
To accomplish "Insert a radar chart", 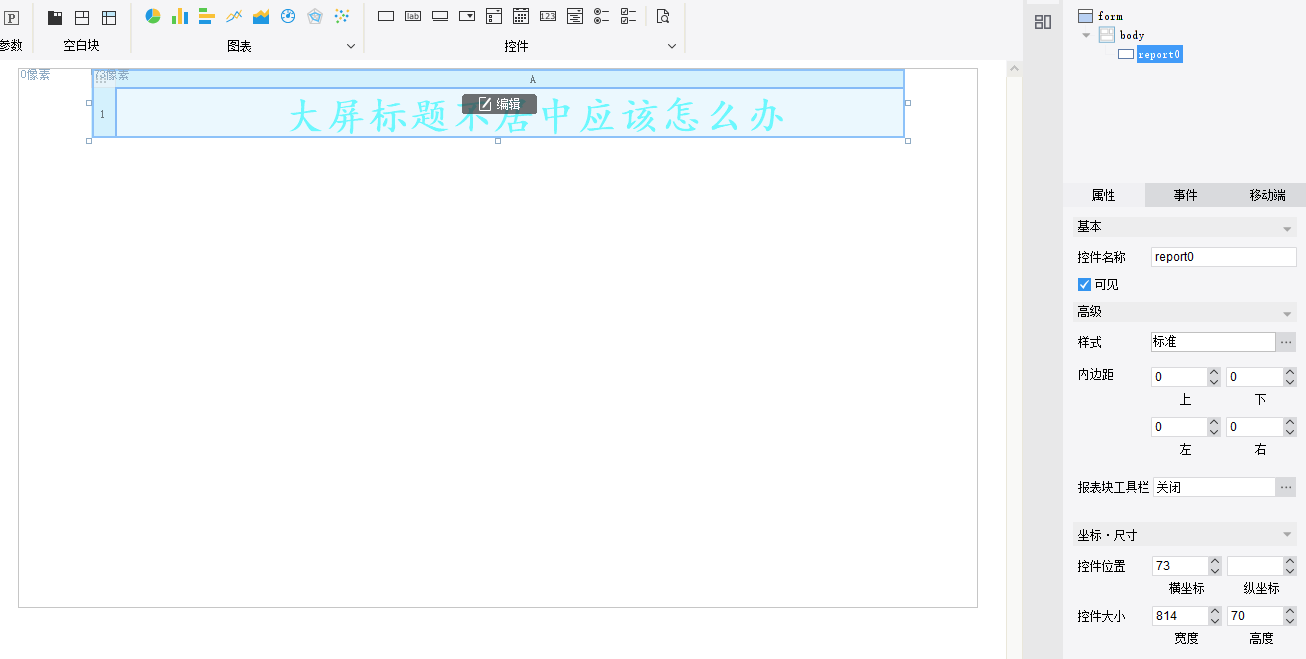I will pyautogui.click(x=315, y=16).
